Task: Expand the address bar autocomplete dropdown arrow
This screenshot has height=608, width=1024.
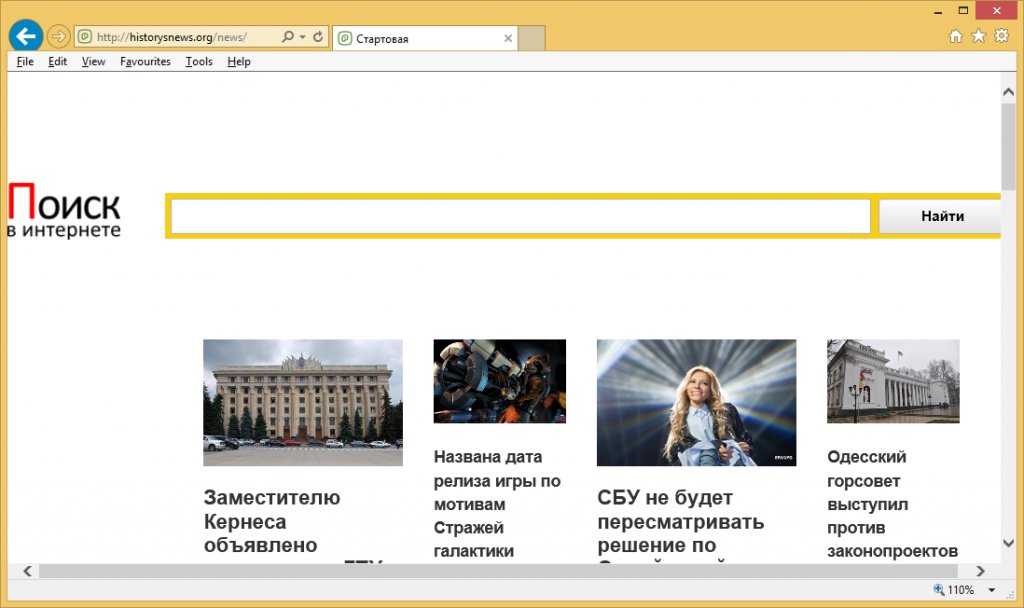Action: click(x=302, y=38)
